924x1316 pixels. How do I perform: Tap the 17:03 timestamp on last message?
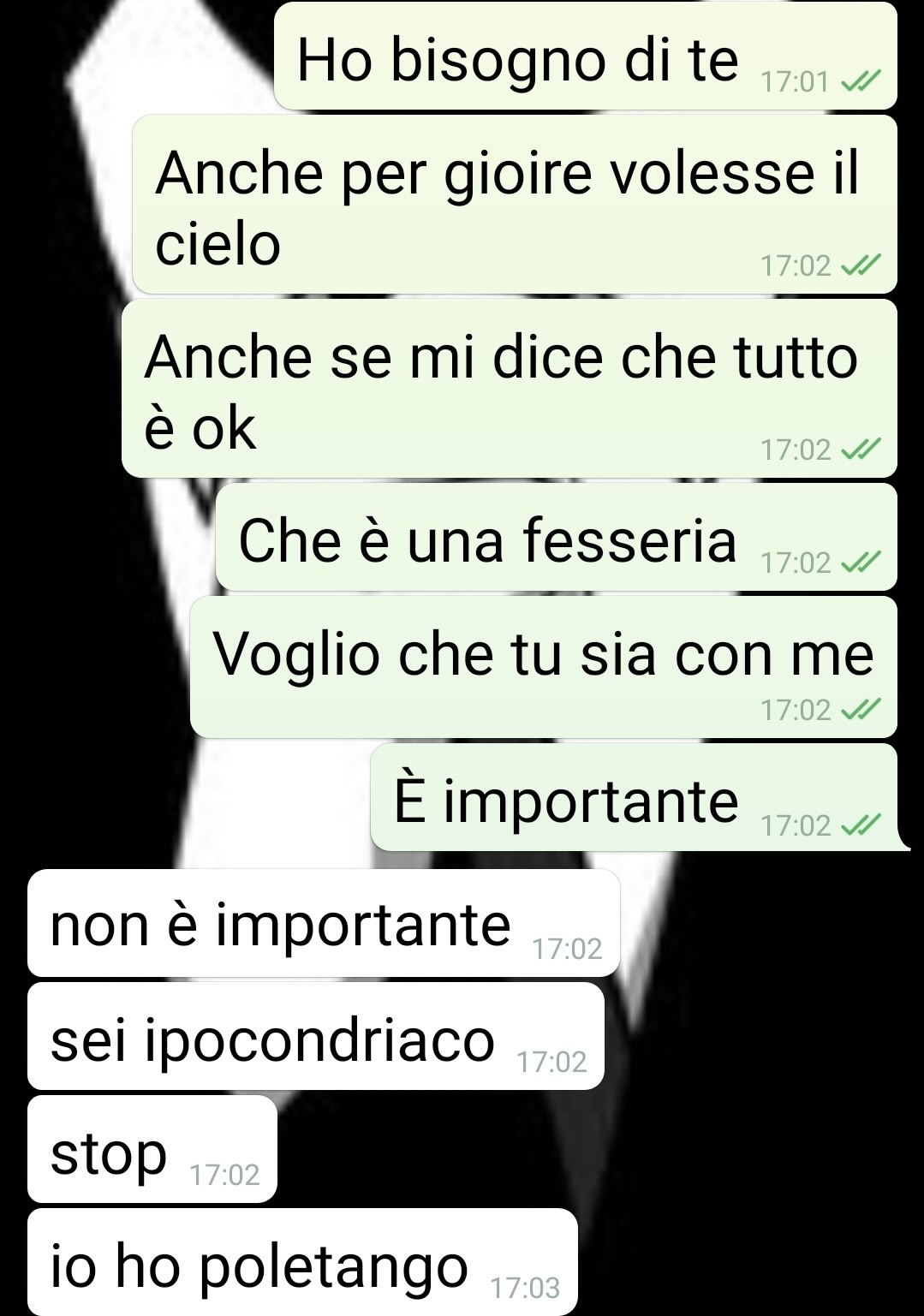525,1288
